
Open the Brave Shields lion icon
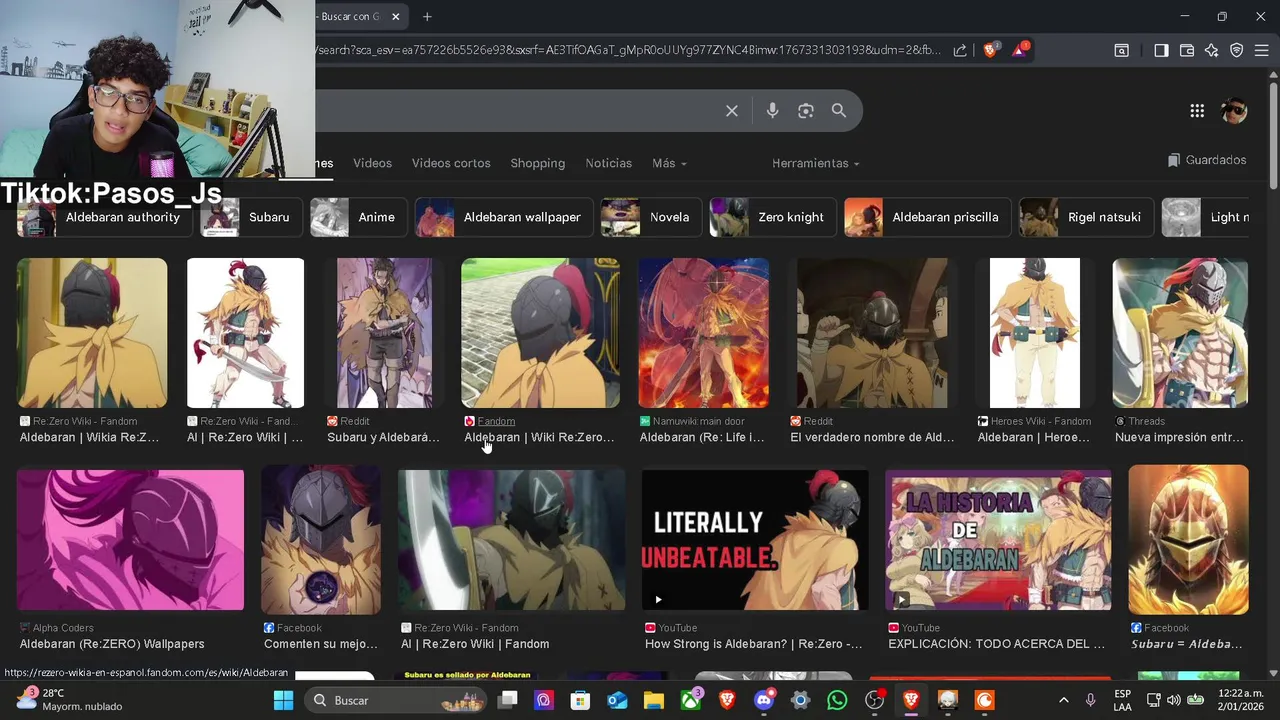pyautogui.click(x=991, y=49)
